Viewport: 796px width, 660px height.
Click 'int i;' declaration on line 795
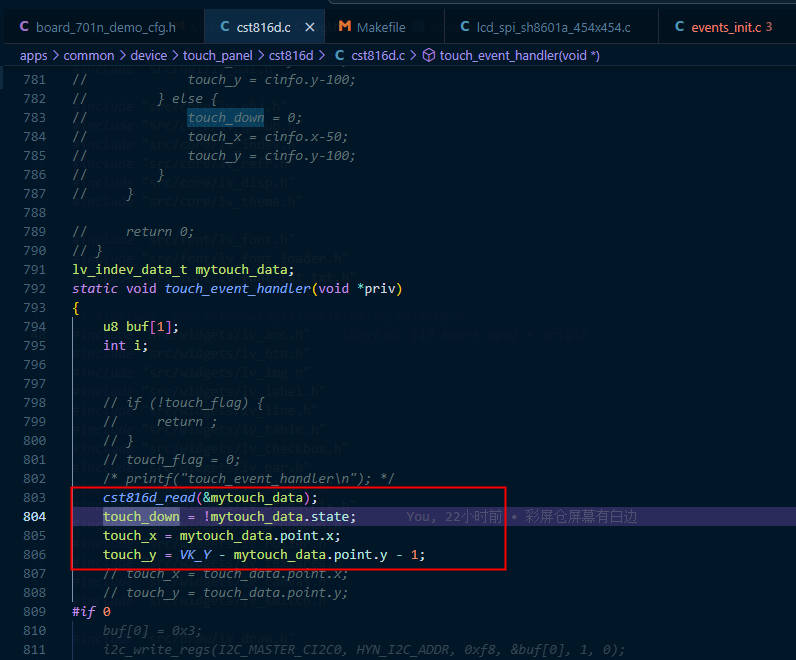[125, 346]
